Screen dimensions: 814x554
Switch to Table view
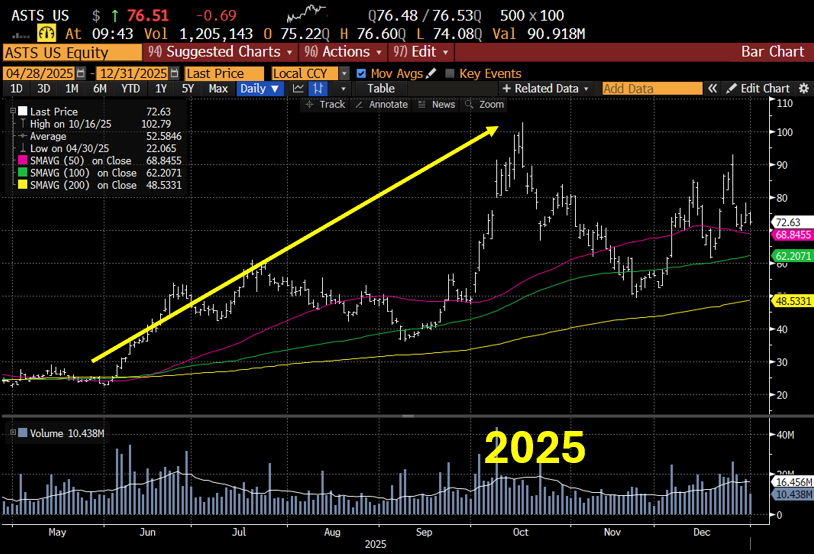(381, 88)
